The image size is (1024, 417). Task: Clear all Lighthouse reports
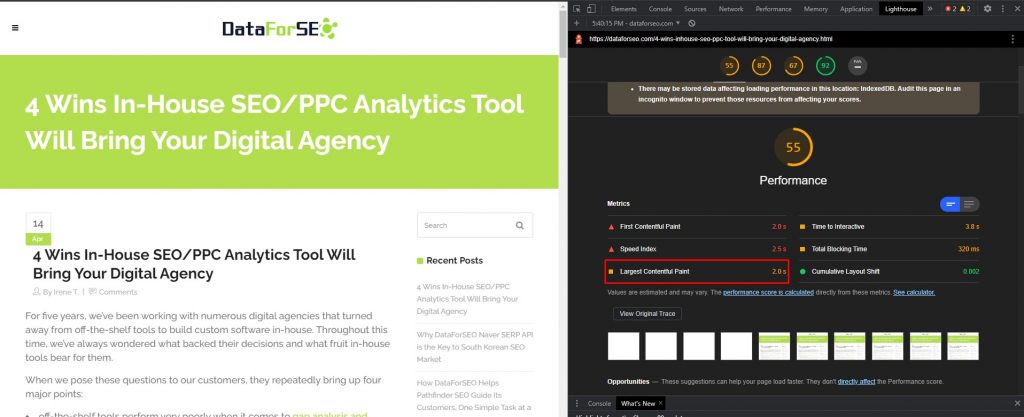[x=692, y=23]
